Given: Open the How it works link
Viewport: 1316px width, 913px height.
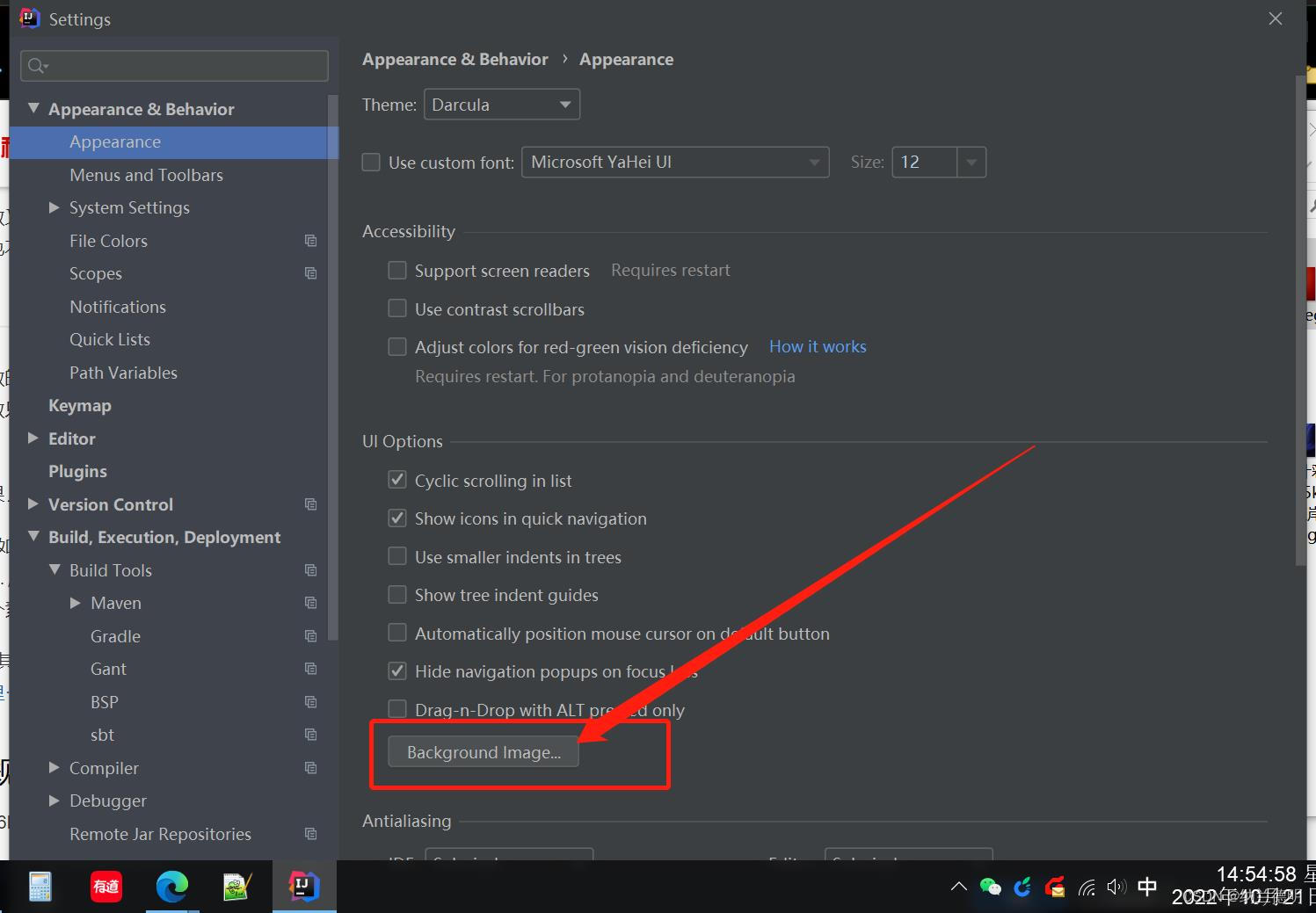Looking at the screenshot, I should 817,346.
